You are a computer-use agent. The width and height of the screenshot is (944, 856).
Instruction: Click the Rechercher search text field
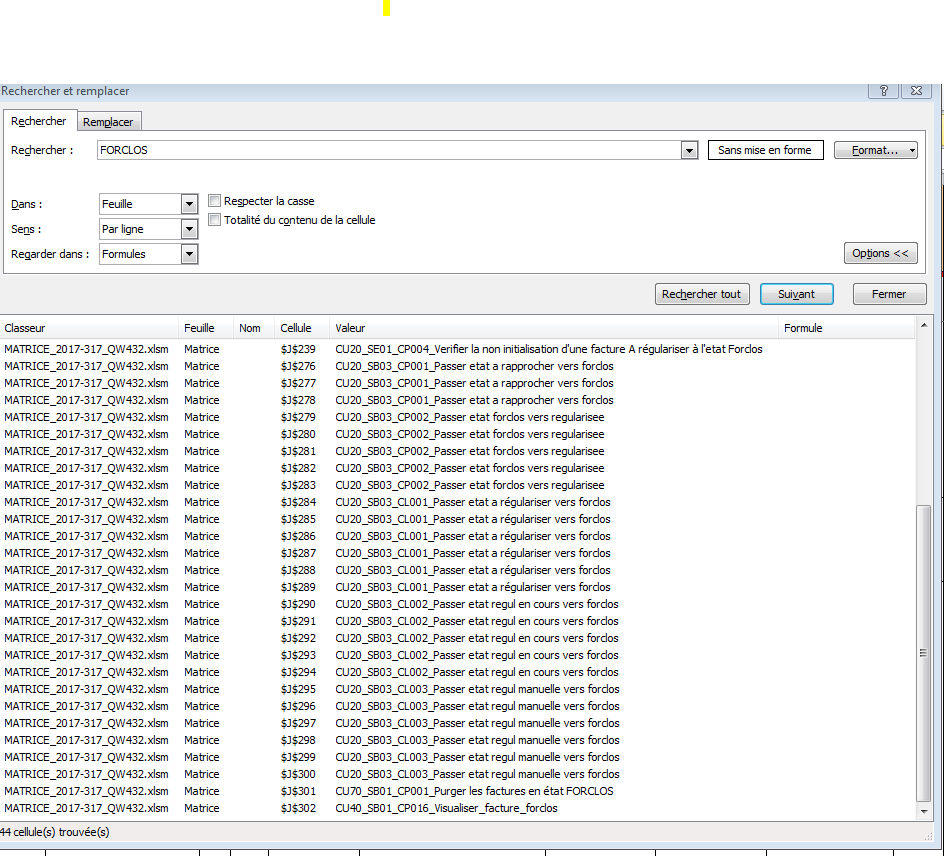coord(389,150)
